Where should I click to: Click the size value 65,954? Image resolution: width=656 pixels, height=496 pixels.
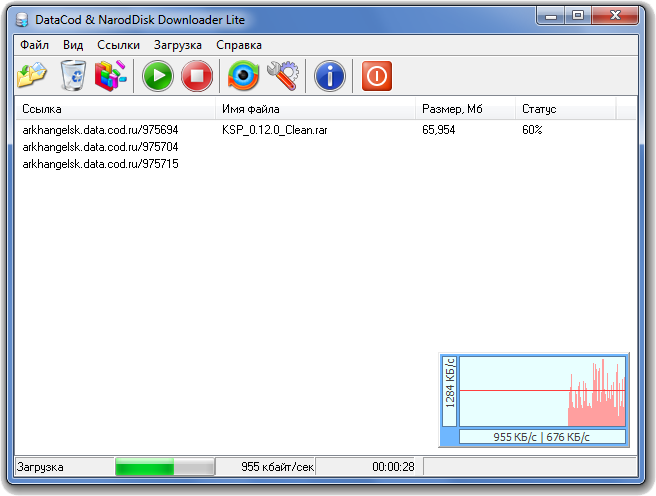(438, 130)
